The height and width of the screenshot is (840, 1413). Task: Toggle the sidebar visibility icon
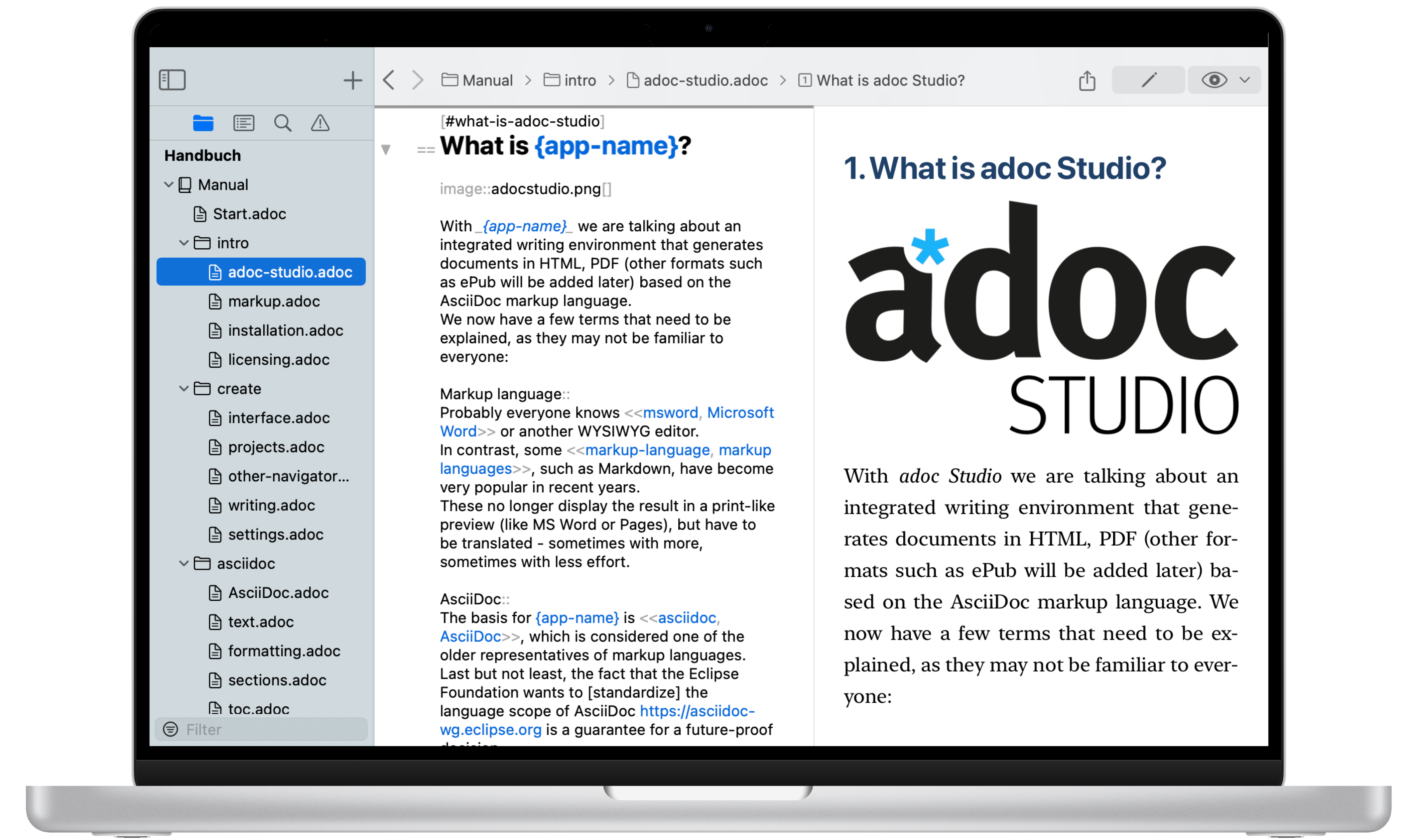172,80
